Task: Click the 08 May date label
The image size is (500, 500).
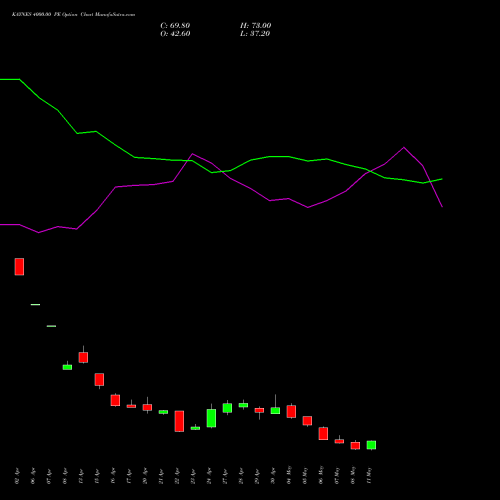Action: 353,475
